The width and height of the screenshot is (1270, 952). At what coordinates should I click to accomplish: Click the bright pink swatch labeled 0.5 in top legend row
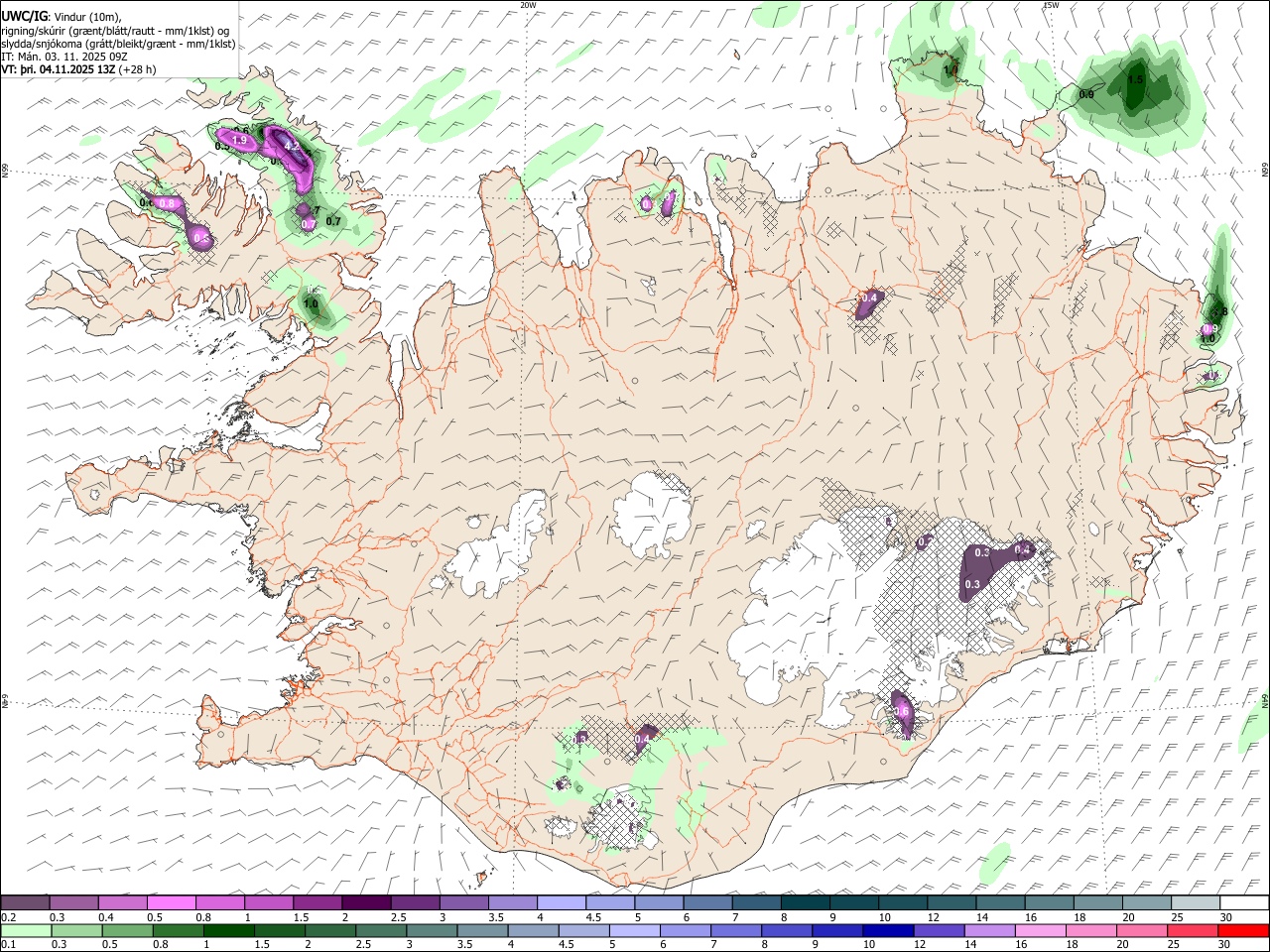172,902
